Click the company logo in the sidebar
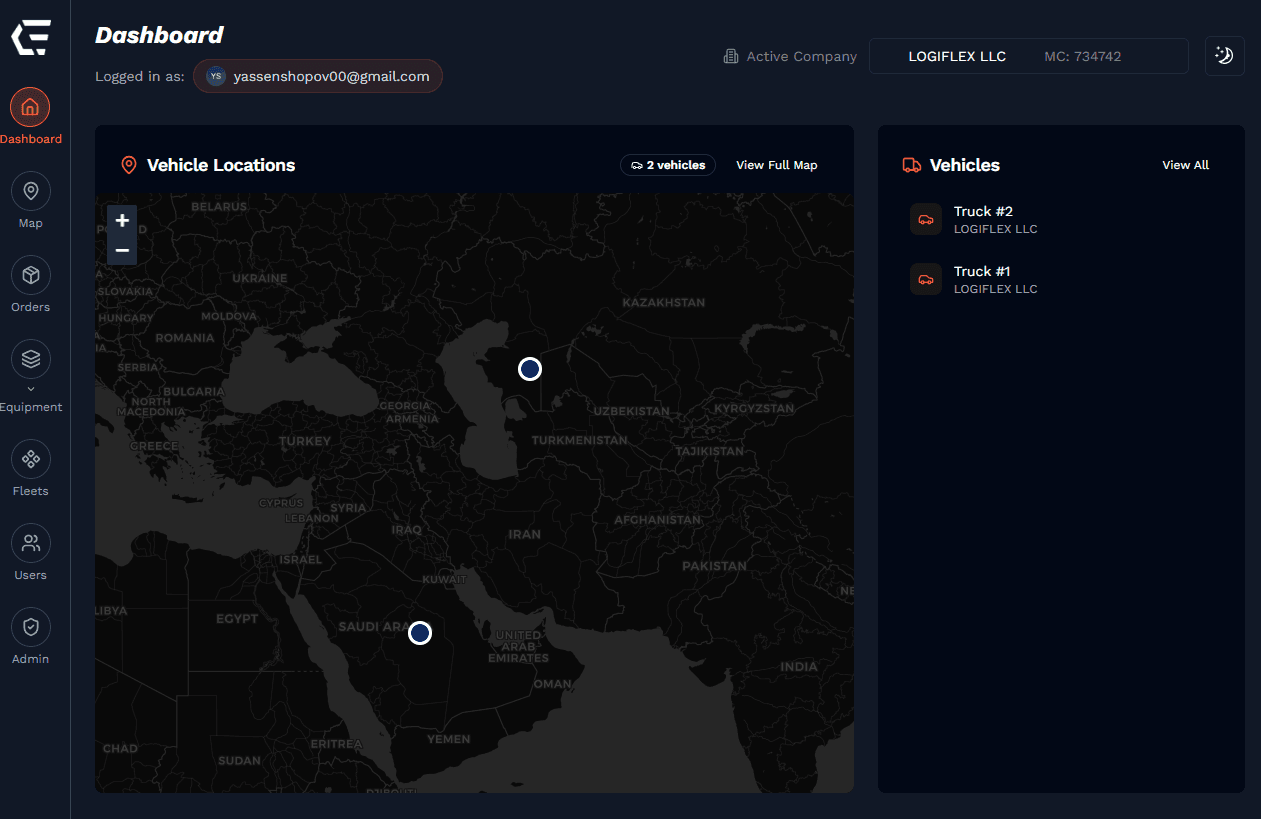This screenshot has height=819, width=1261. click(31, 37)
